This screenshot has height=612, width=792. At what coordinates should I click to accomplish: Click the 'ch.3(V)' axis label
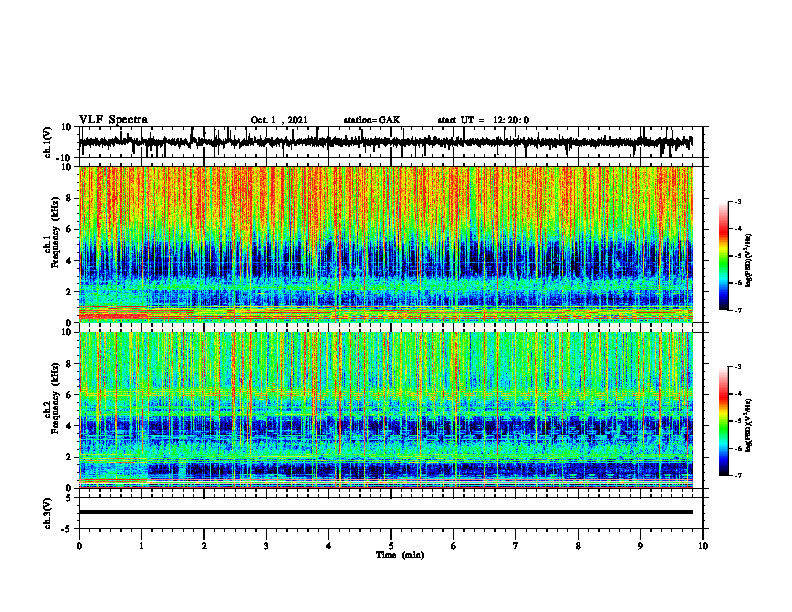(x=47, y=513)
